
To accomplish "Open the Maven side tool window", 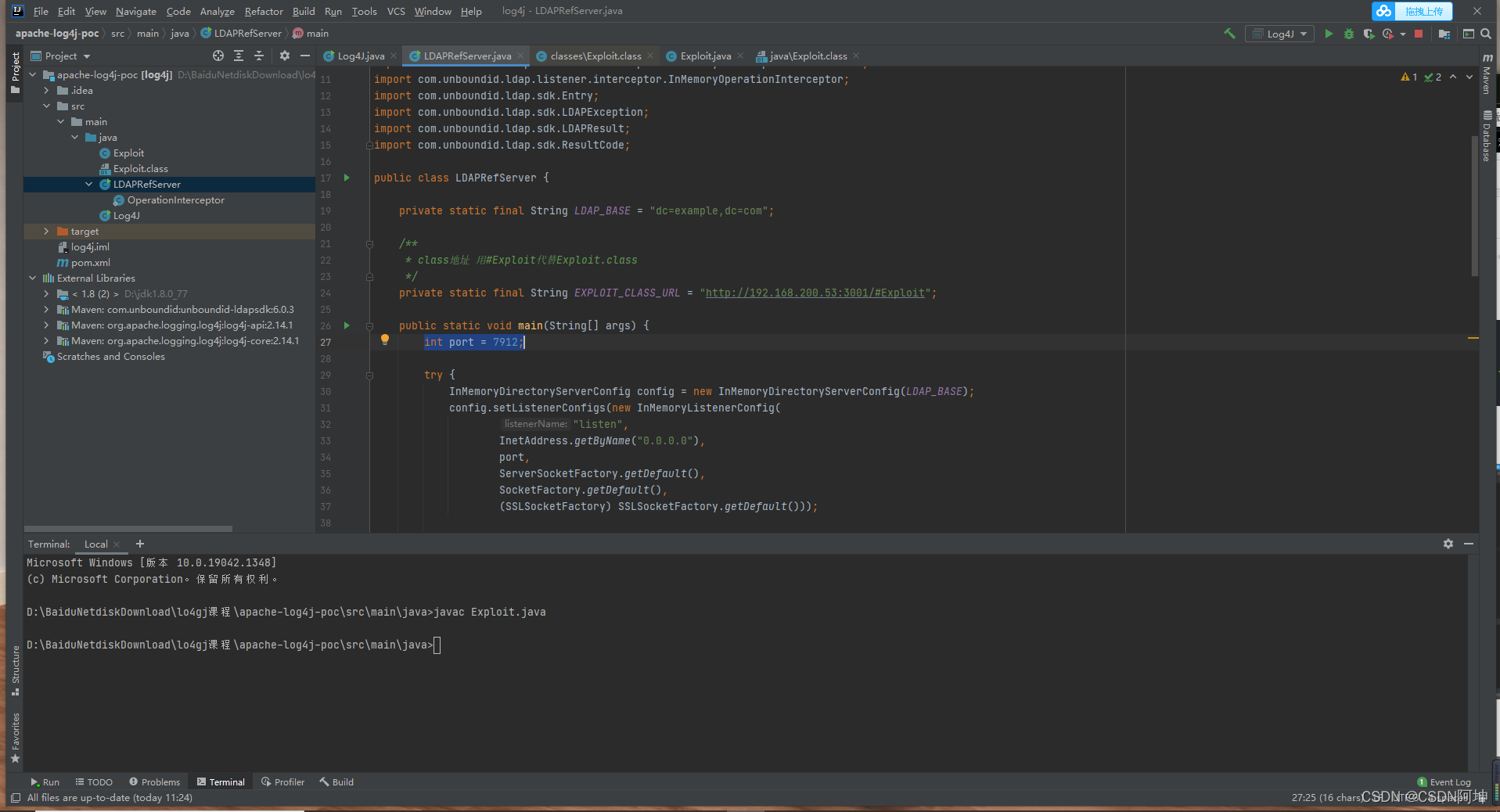I will [x=1487, y=74].
